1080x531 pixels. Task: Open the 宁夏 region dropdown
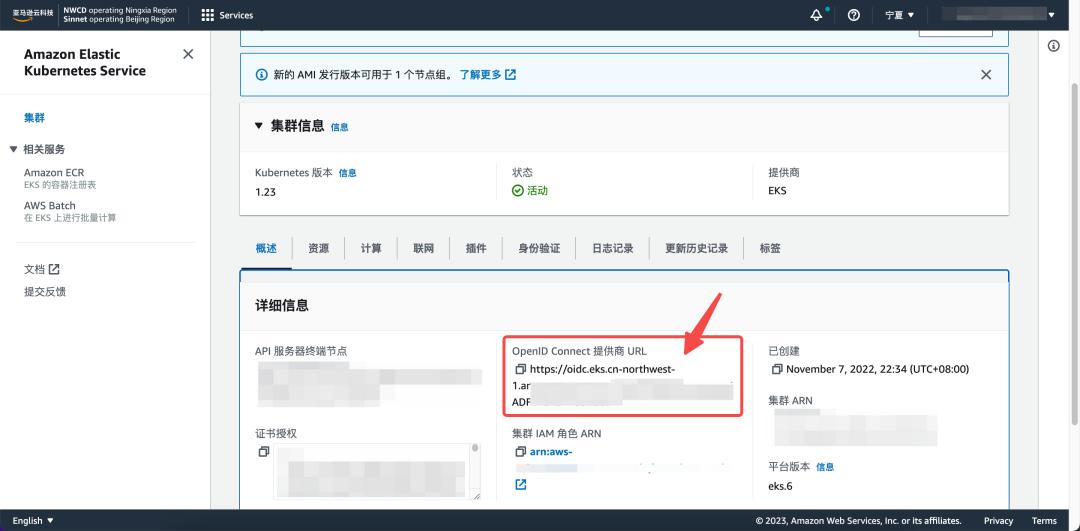(x=900, y=15)
